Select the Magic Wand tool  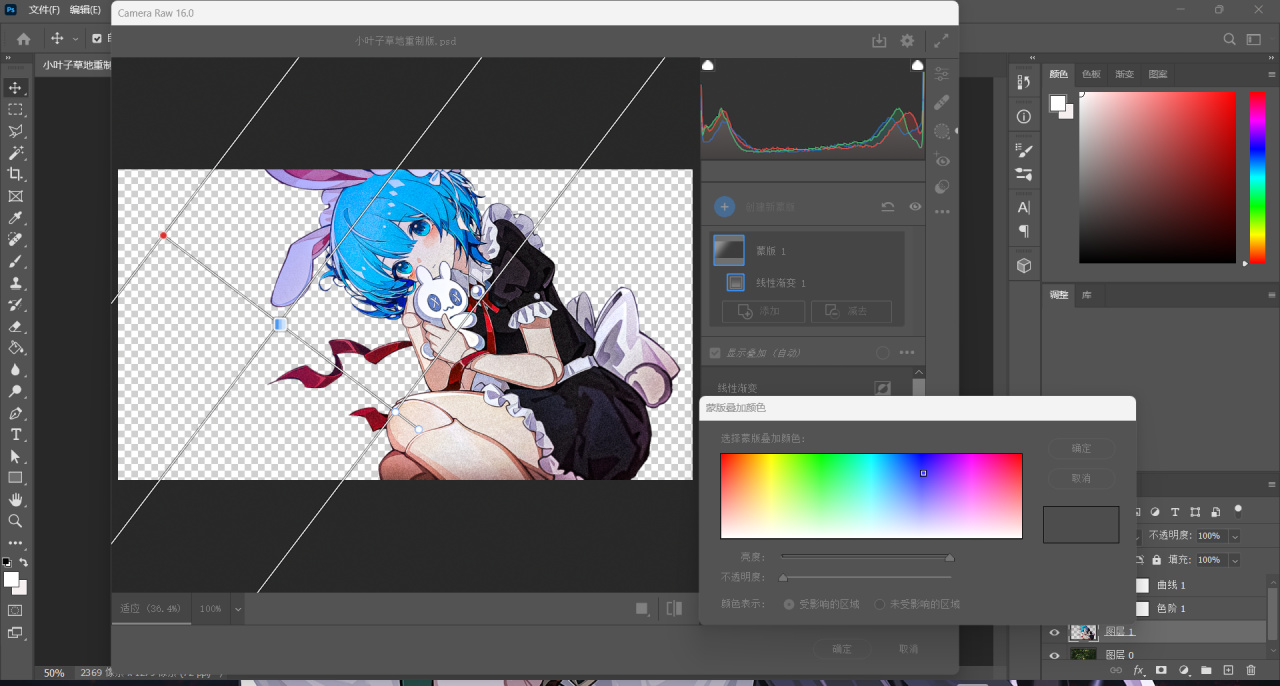[x=16, y=153]
